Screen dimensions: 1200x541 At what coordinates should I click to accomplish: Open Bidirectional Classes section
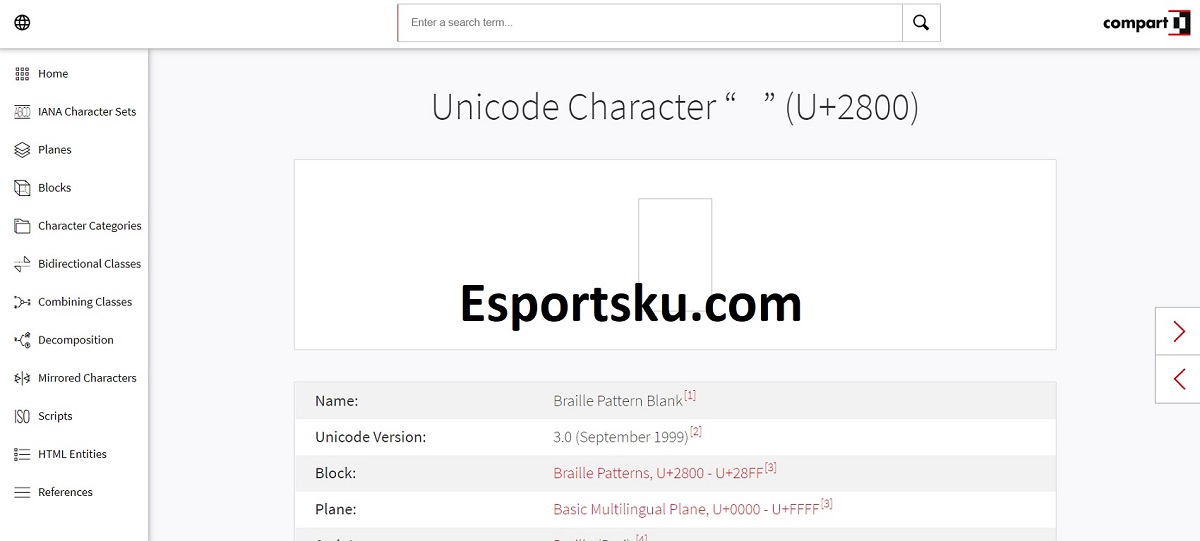point(90,264)
